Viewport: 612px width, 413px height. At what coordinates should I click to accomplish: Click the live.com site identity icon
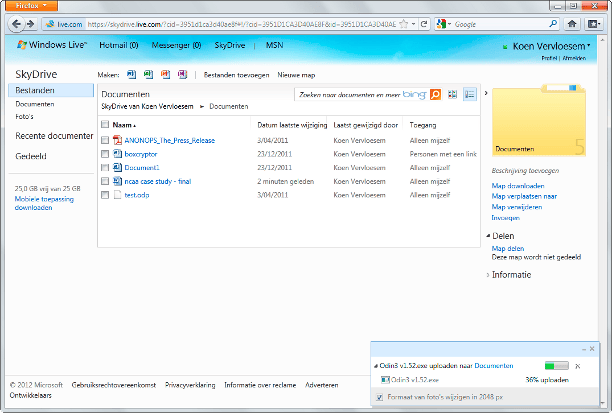click(x=64, y=24)
